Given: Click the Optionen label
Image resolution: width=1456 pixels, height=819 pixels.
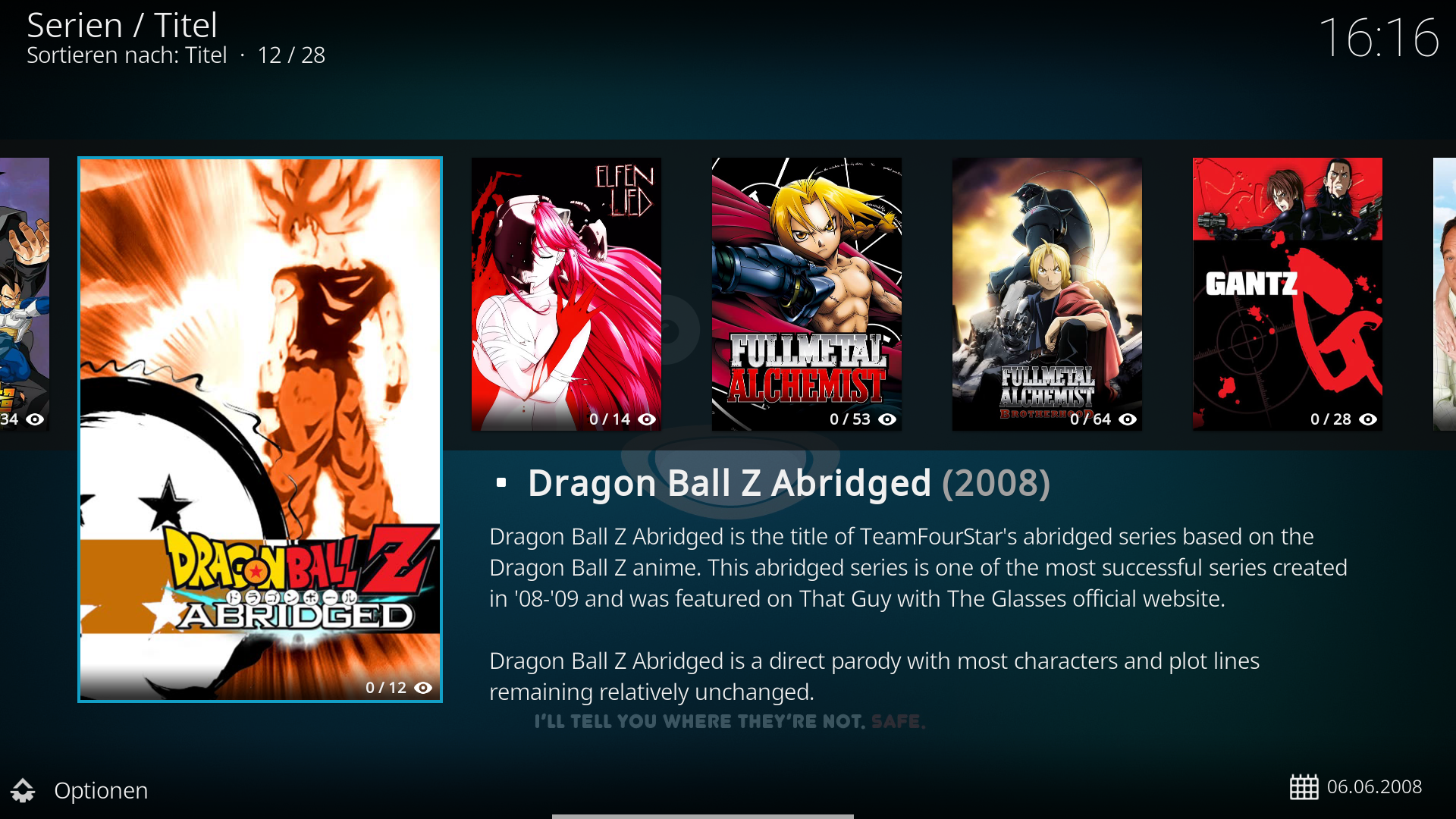Looking at the screenshot, I should (101, 790).
